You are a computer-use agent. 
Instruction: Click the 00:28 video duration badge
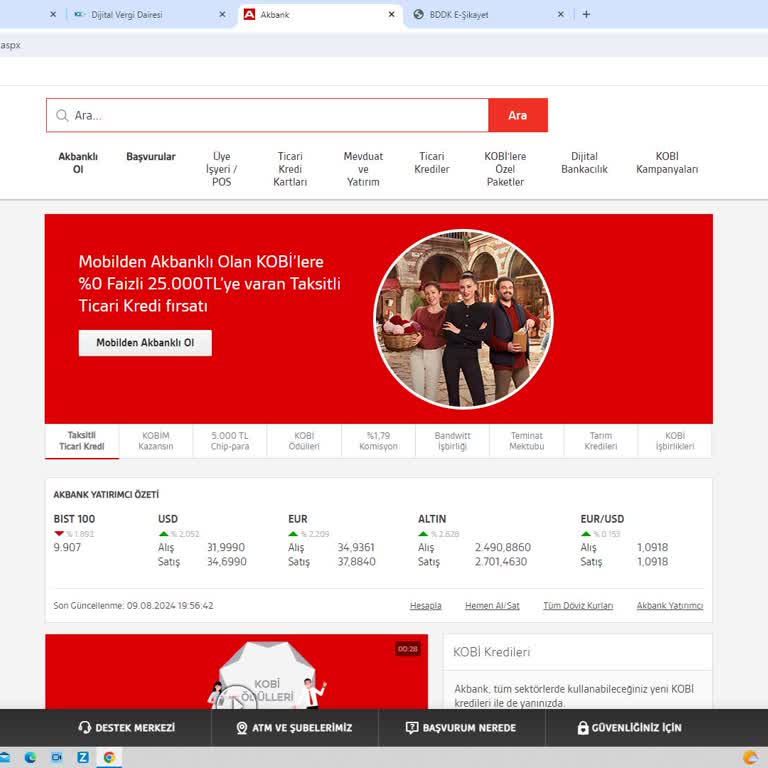408,649
